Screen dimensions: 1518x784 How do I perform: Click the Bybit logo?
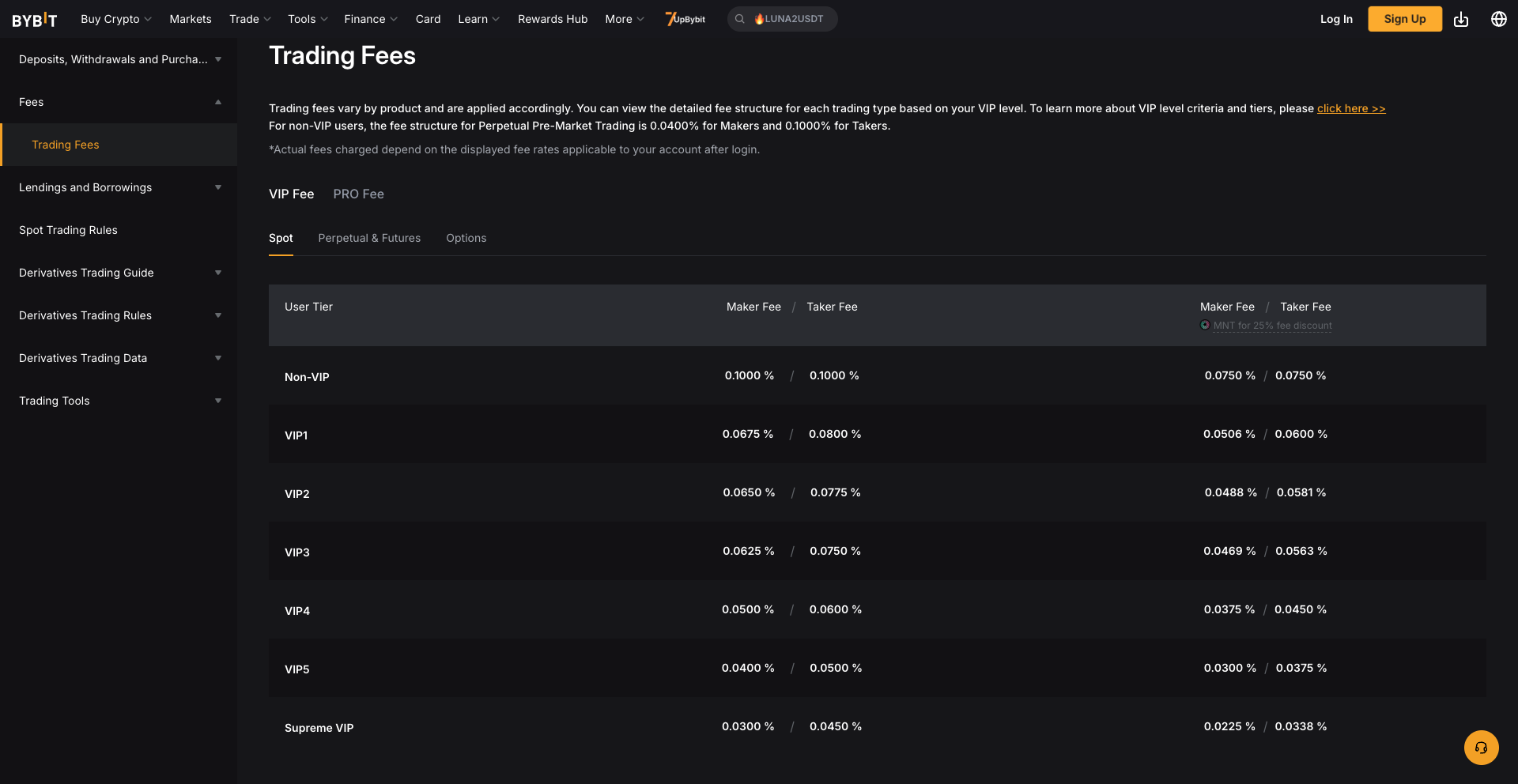click(x=35, y=19)
